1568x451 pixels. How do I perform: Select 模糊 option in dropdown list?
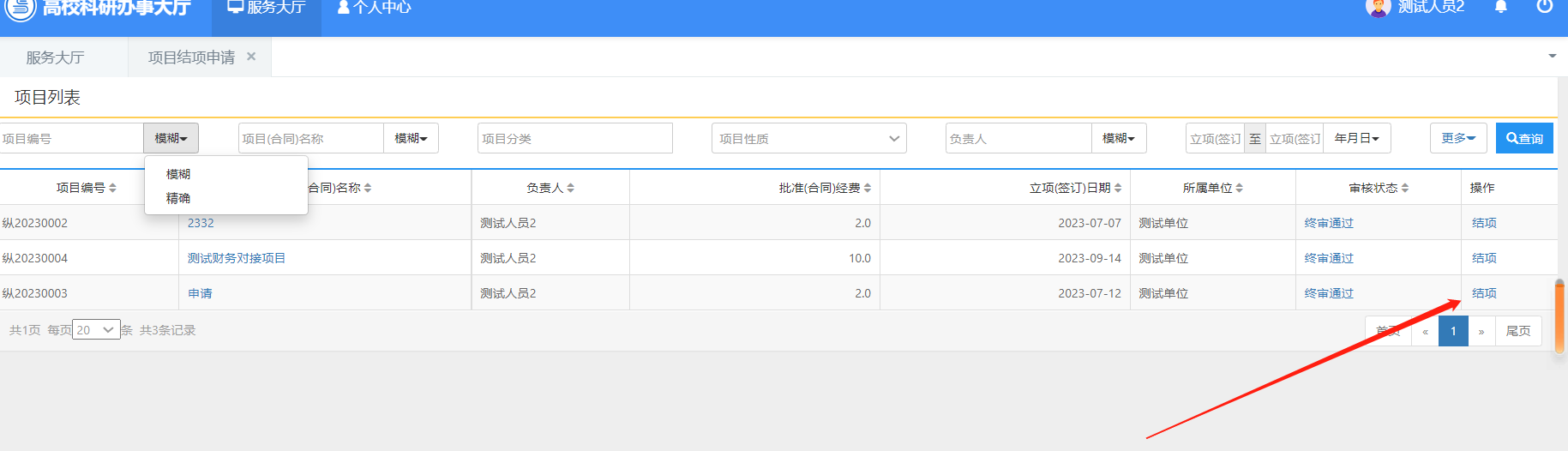(178, 174)
